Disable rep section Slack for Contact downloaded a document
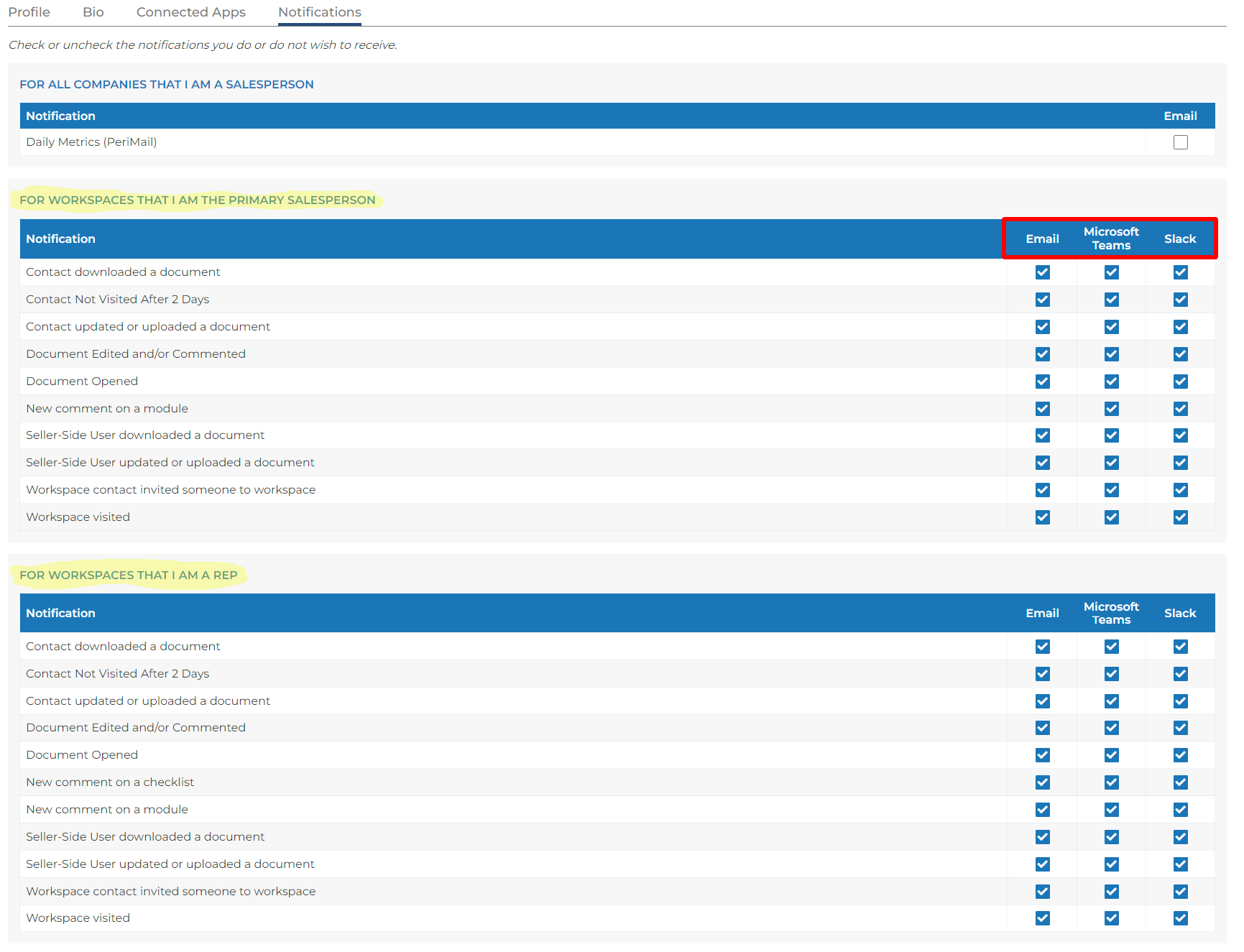 click(1180, 647)
